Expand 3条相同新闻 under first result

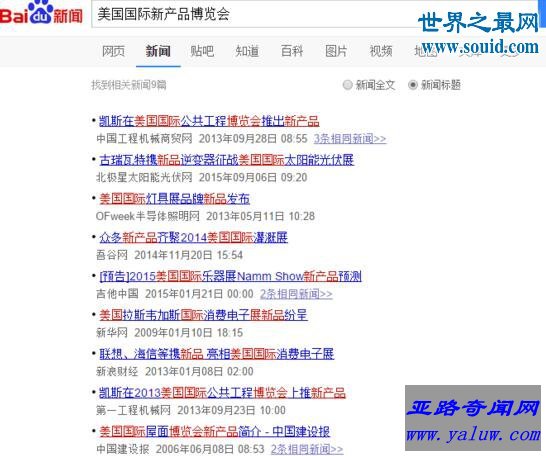pyautogui.click(x=350, y=139)
